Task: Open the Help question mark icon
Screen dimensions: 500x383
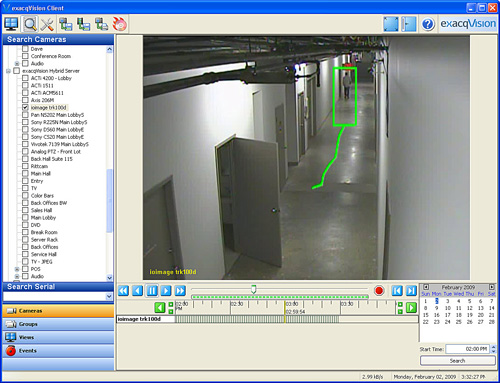Action: click(428, 24)
